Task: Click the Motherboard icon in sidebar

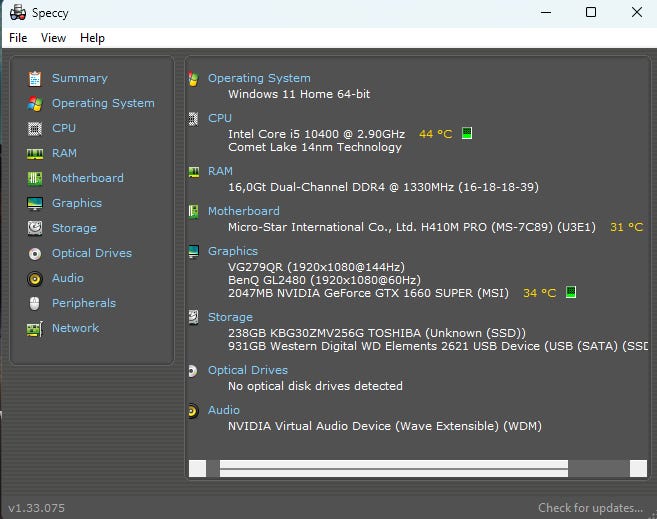Action: (x=35, y=178)
